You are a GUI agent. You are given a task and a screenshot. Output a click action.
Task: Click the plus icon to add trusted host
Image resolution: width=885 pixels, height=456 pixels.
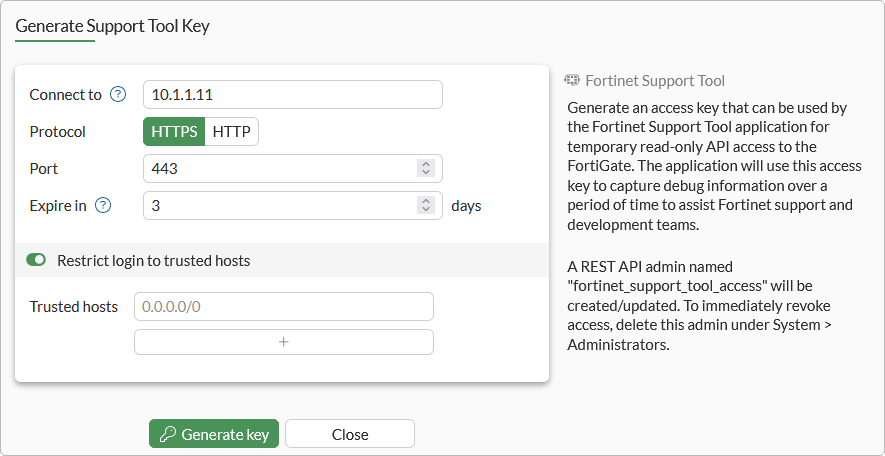point(284,342)
